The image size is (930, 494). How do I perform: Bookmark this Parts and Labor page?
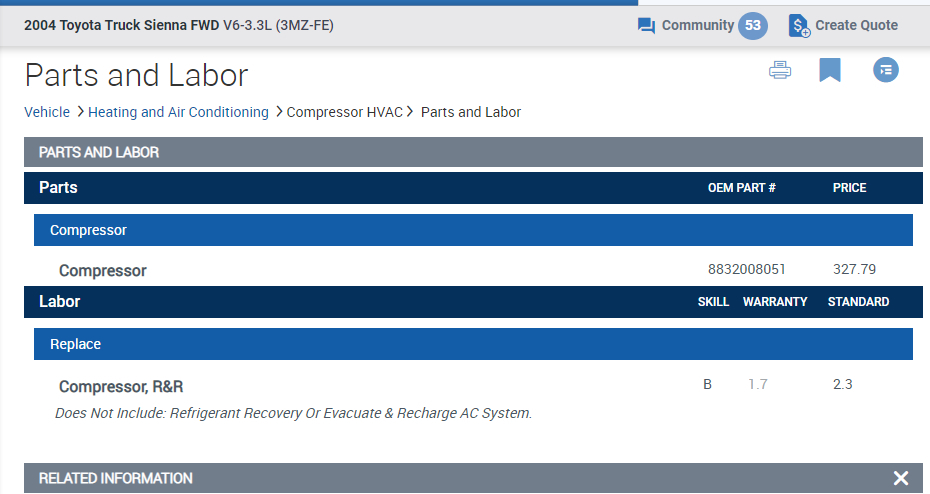tap(830, 70)
